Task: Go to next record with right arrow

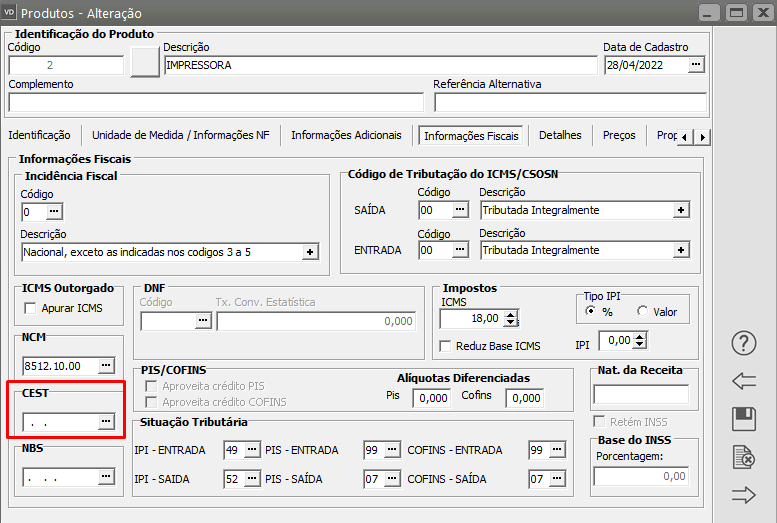Action: coord(744,494)
